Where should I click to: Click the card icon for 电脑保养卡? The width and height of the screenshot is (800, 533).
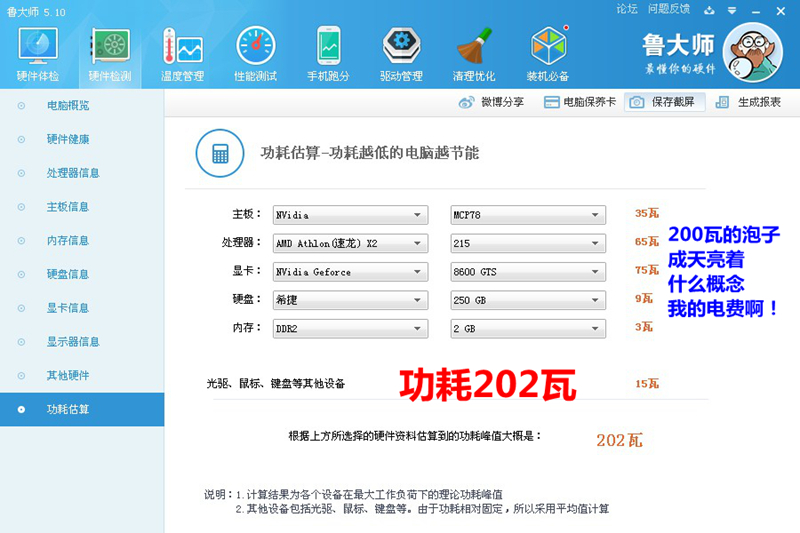[552, 103]
